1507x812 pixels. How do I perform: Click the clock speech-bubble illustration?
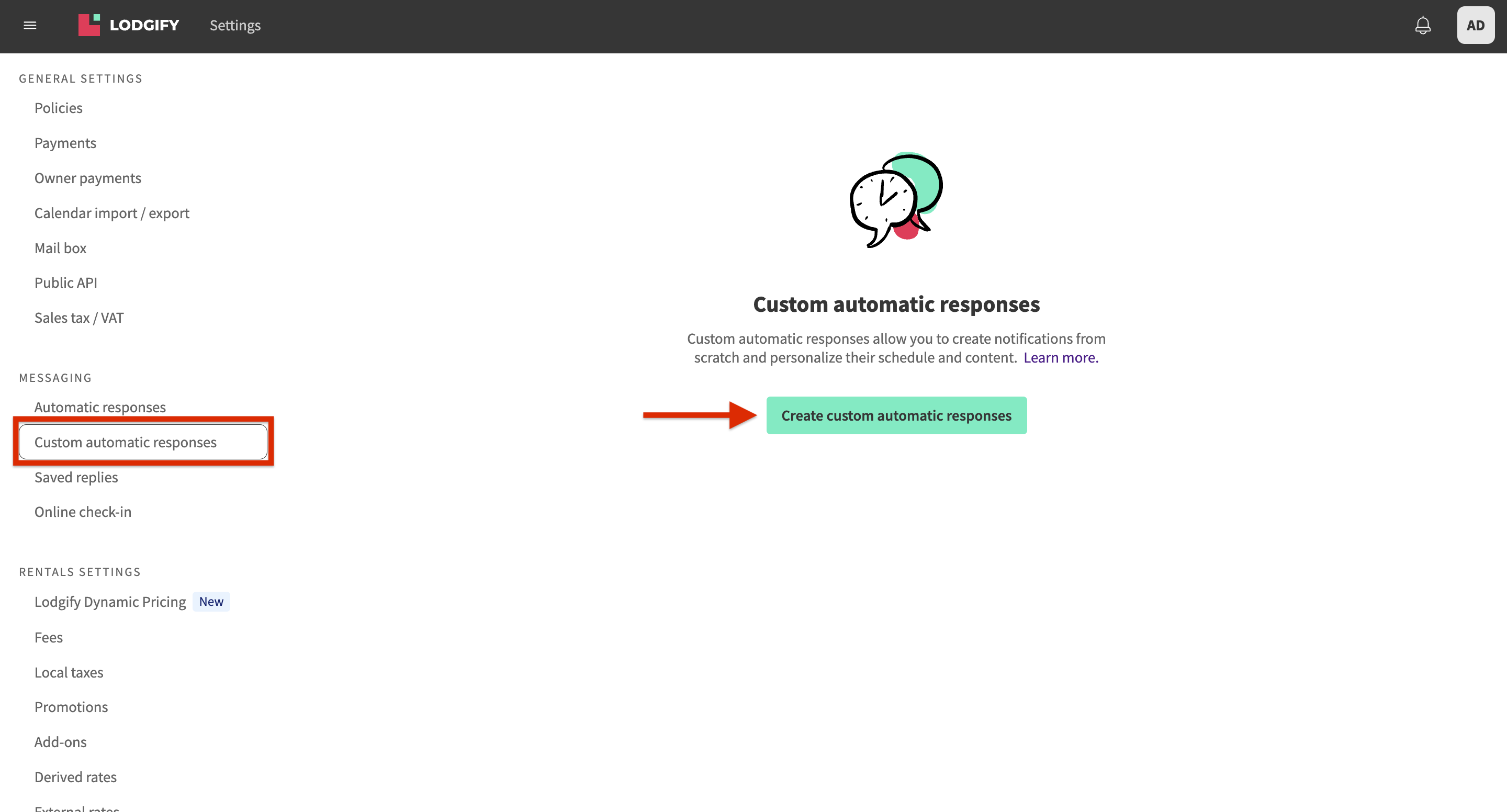(896, 199)
